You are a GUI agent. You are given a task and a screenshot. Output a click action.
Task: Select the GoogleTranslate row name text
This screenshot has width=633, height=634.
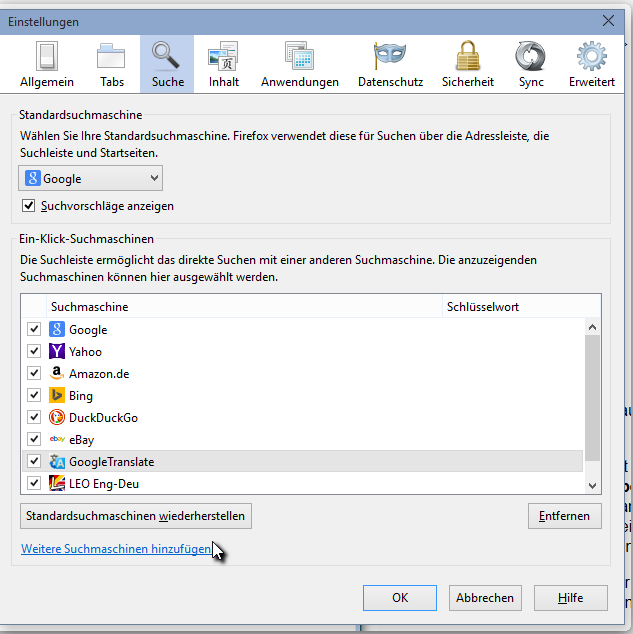(112, 462)
